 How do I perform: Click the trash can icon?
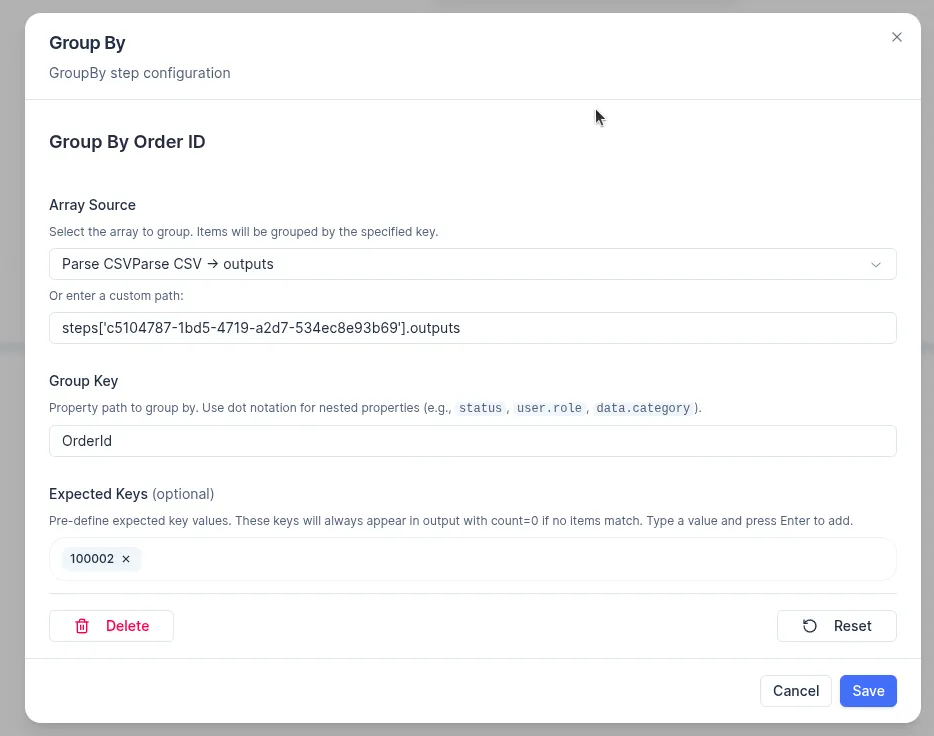[82, 626]
